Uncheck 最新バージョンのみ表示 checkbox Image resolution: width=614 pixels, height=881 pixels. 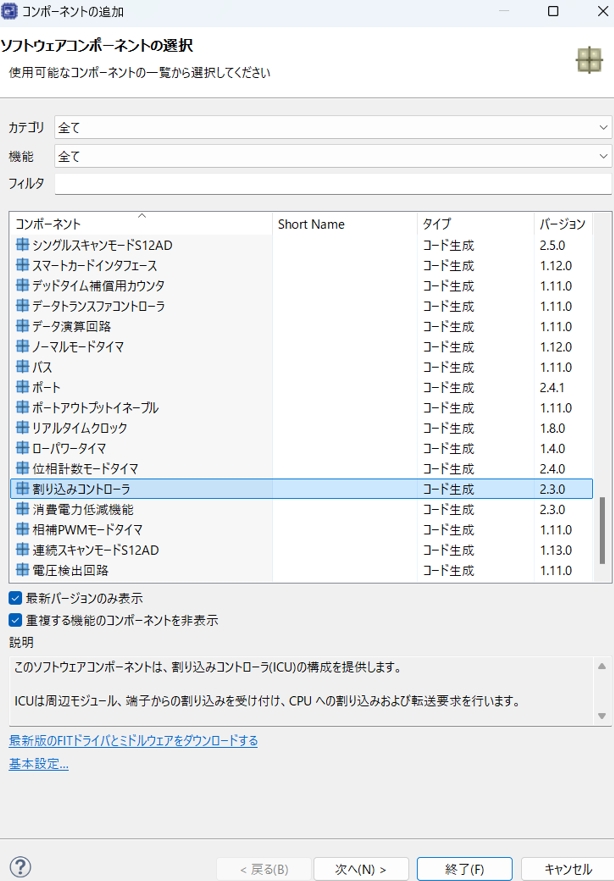click(15, 598)
